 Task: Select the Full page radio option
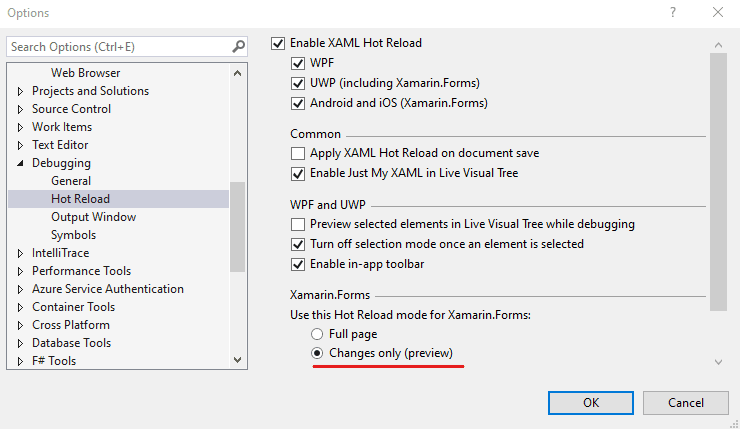(317, 334)
